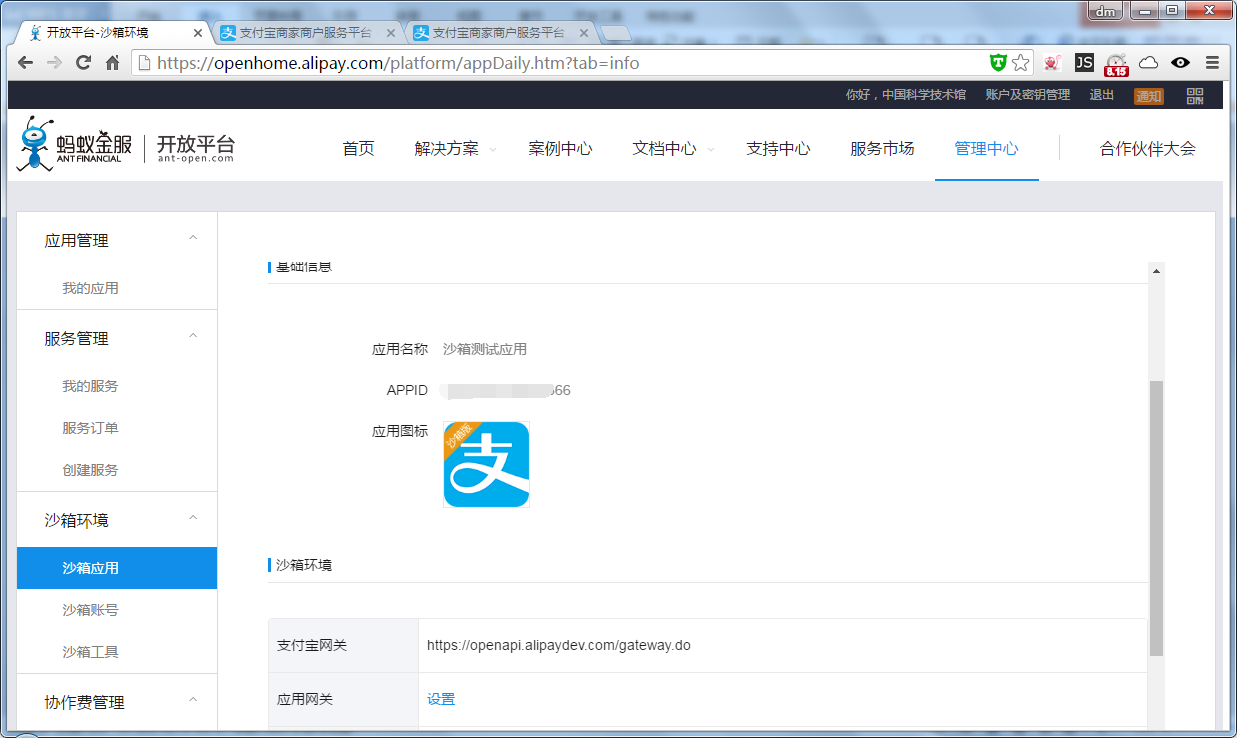Screen dimensions: 1237x738
Task: Reload the page with refresh icon
Action: click(x=84, y=62)
